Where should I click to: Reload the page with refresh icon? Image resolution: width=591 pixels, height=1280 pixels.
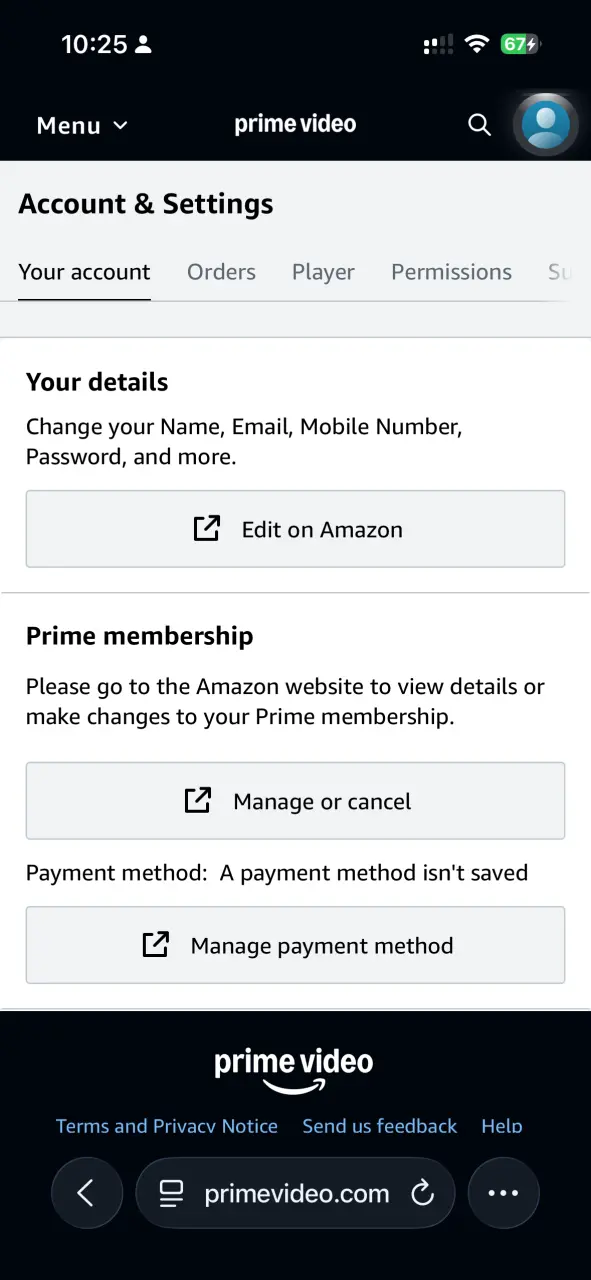click(422, 1193)
